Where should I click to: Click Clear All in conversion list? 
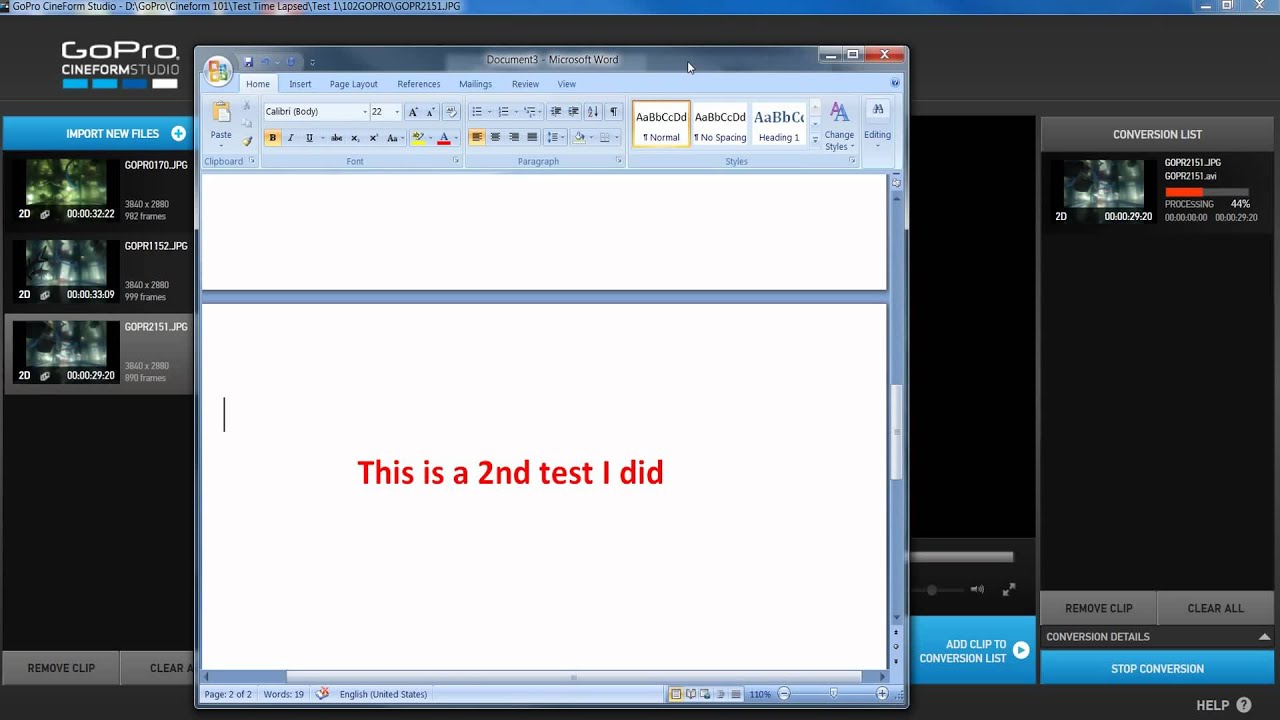(x=1216, y=608)
